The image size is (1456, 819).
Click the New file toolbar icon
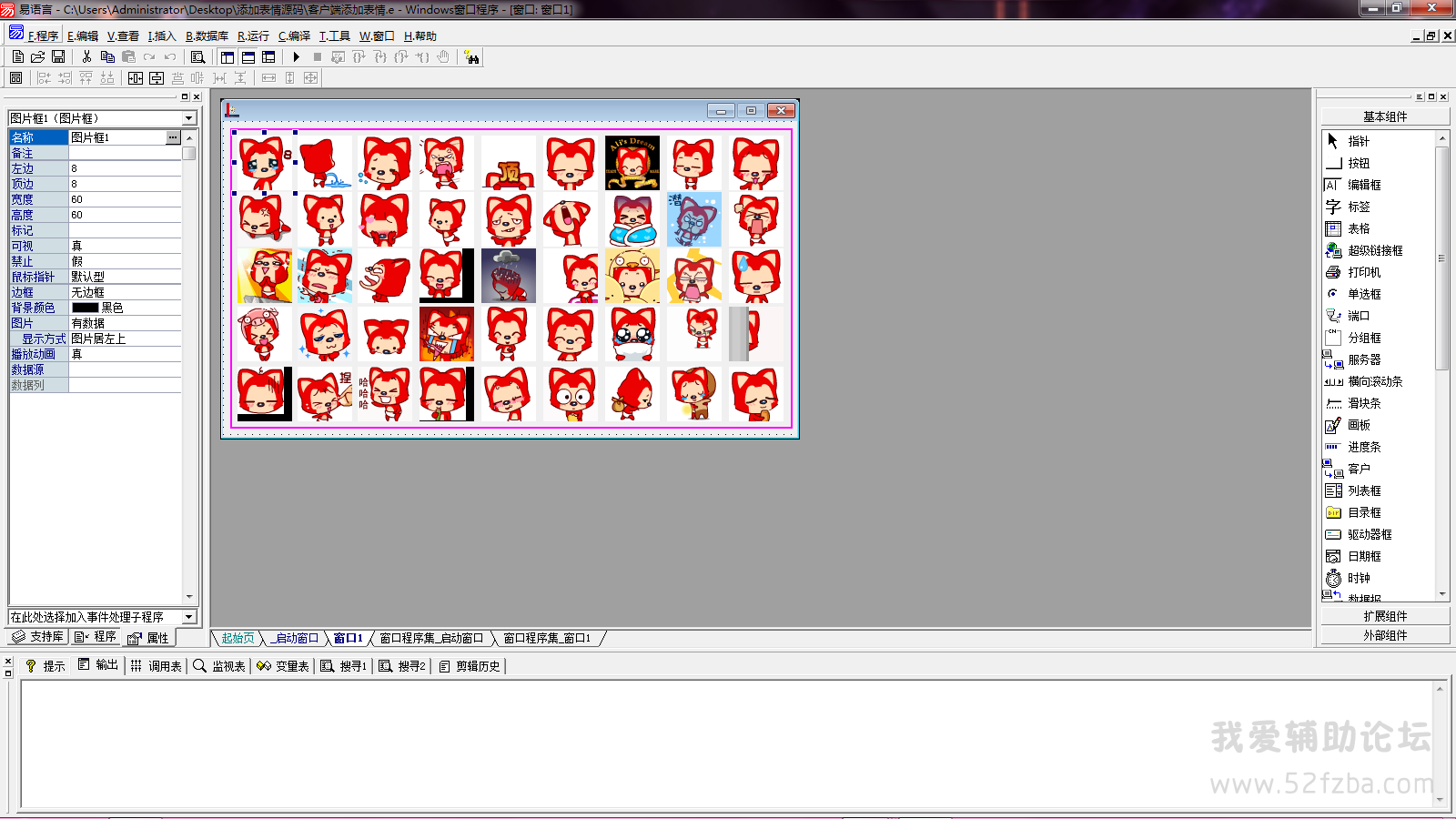(18, 56)
